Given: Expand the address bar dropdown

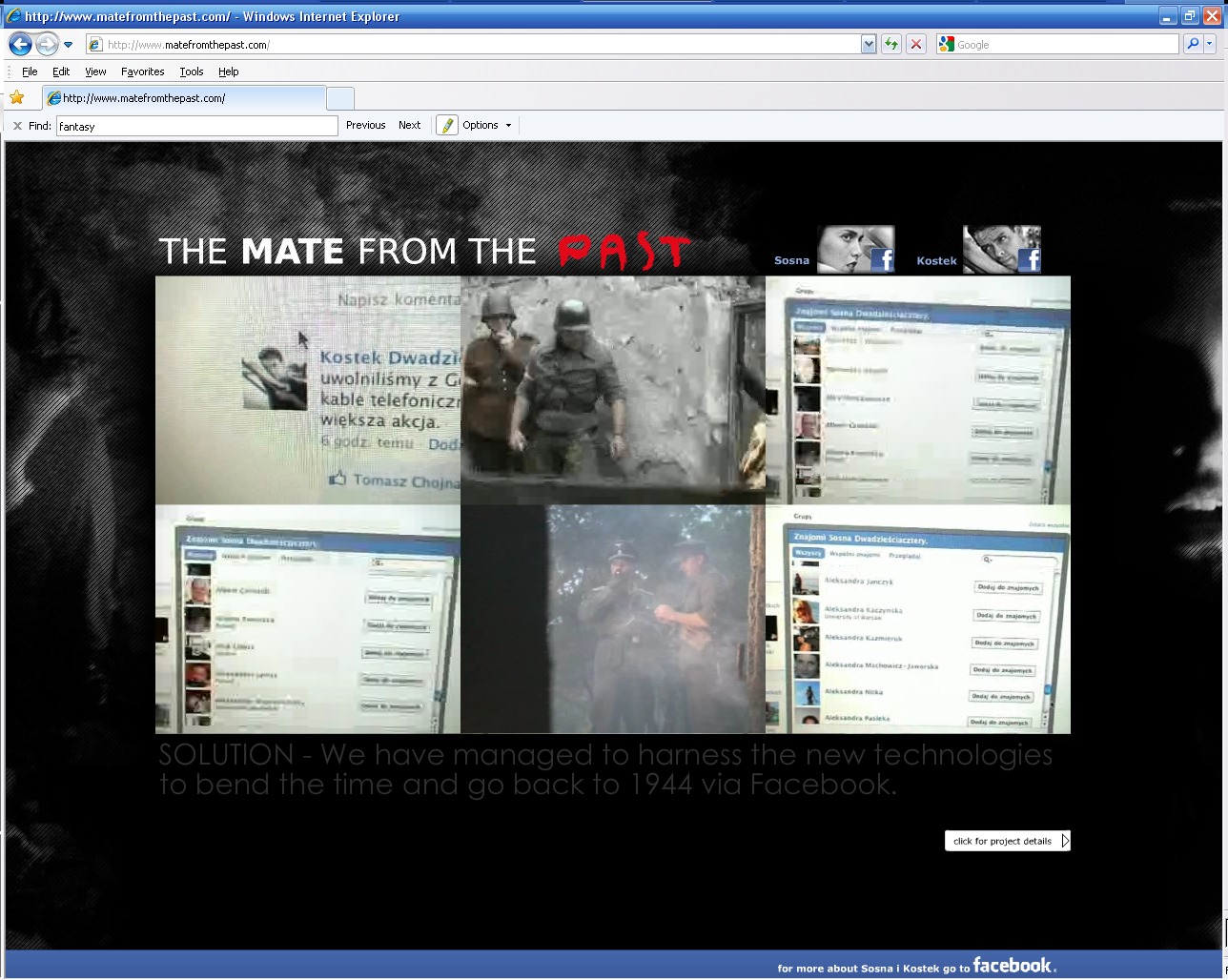Looking at the screenshot, I should (868, 44).
